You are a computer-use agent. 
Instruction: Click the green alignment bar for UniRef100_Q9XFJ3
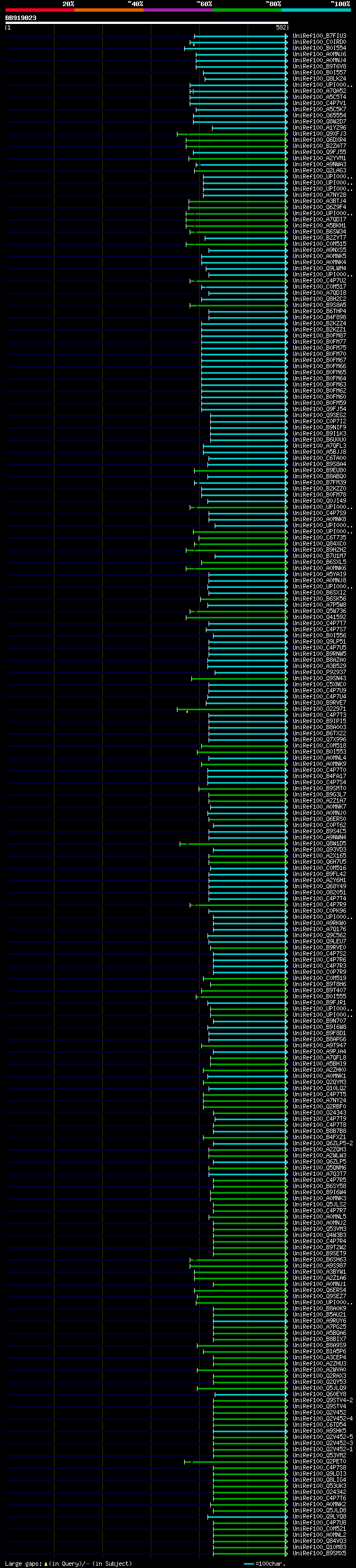pos(232,134)
